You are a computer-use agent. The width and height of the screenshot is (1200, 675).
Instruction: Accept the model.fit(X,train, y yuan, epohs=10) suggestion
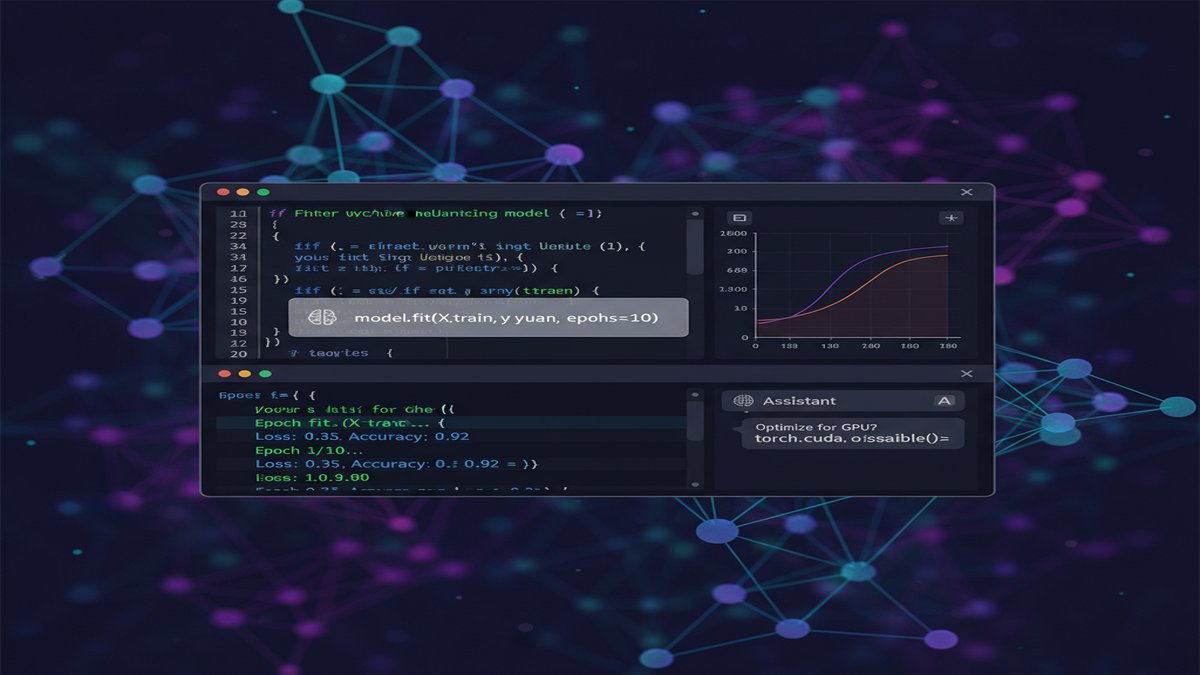489,317
